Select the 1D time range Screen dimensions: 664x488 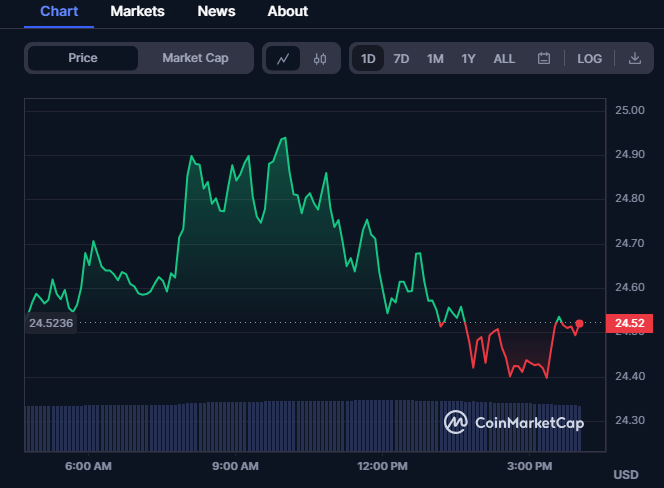(368, 58)
